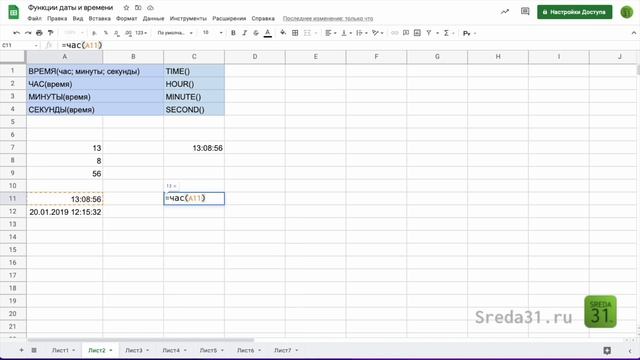Click the Insert link icon
The image size is (640, 360).
[394, 33]
